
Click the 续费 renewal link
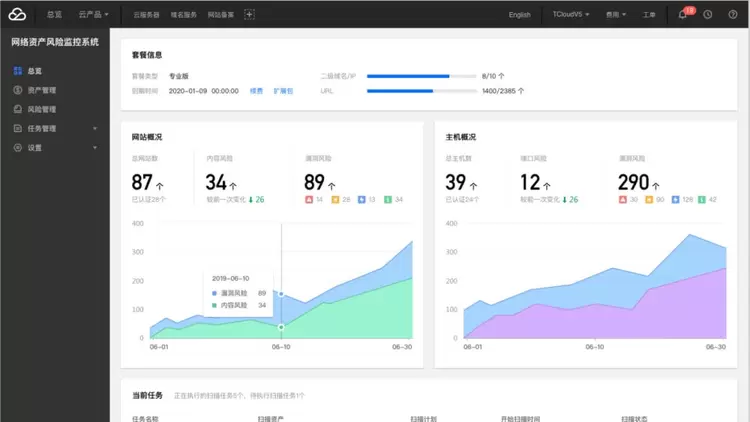point(257,91)
